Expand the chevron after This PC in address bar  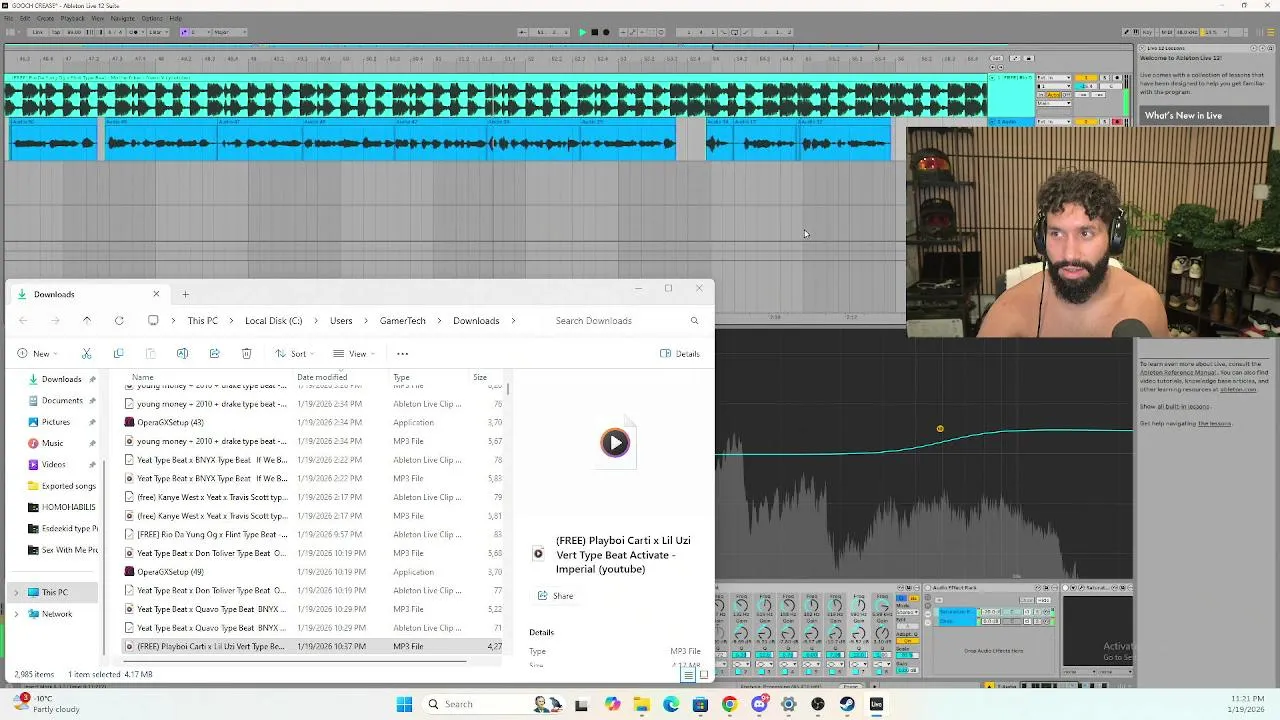(x=231, y=321)
